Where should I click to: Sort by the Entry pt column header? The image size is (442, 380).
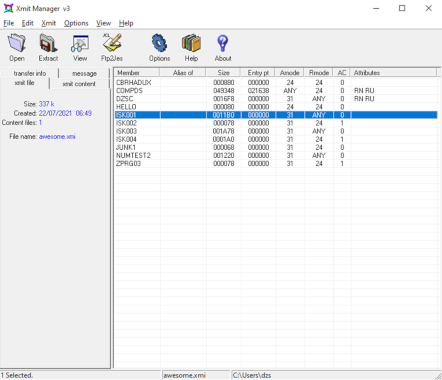pyautogui.click(x=258, y=73)
